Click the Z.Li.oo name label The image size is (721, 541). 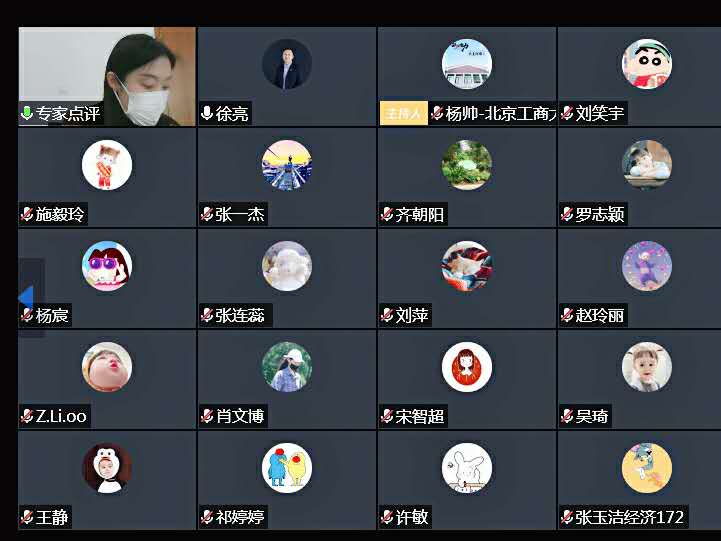click(61, 416)
